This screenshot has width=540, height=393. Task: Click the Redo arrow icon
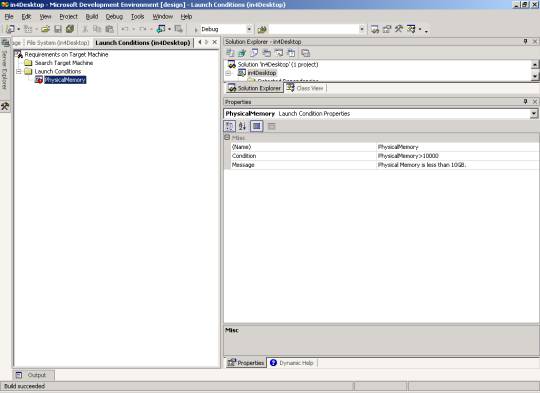click(143, 29)
